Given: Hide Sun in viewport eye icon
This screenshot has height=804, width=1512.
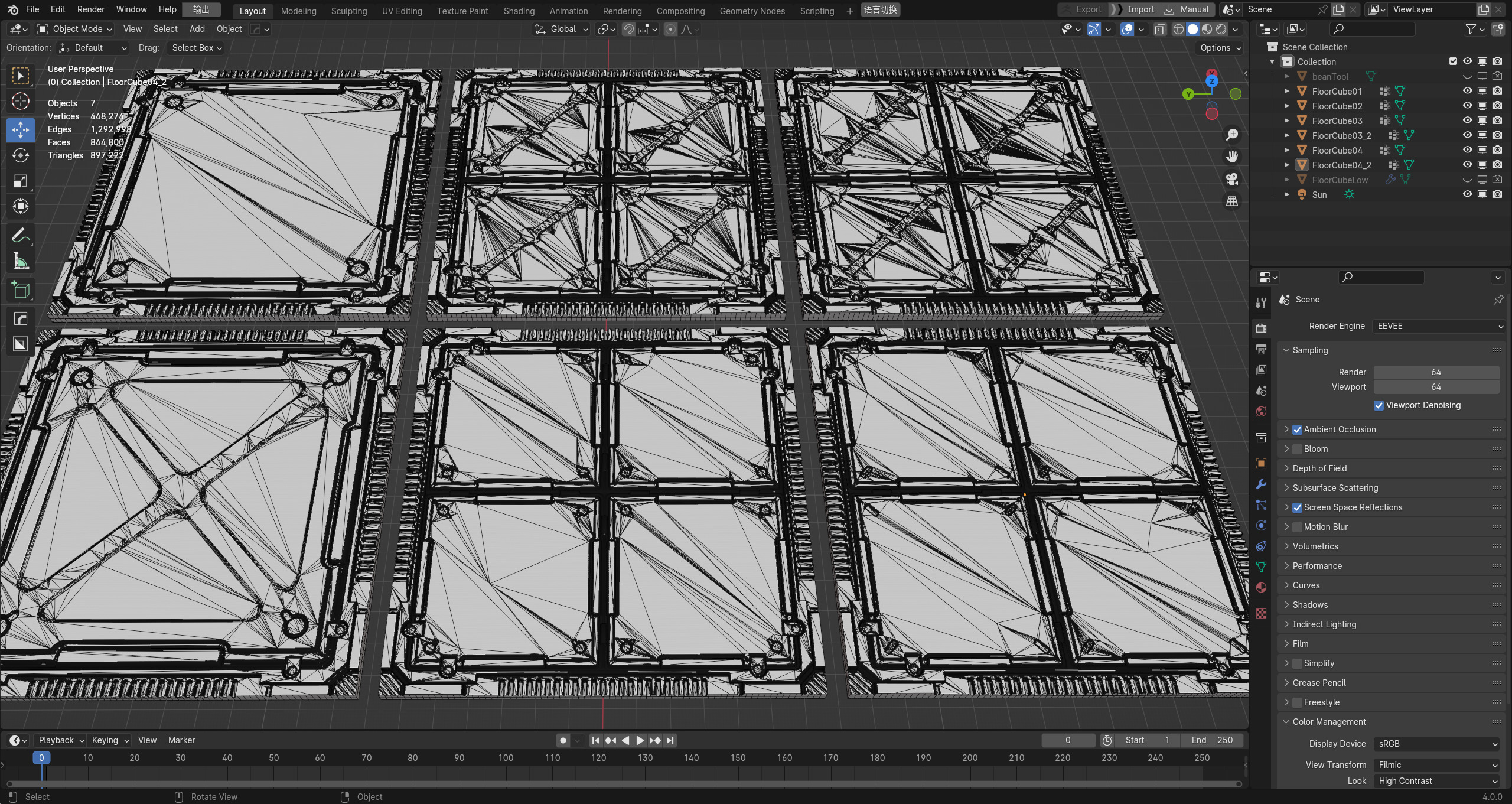Looking at the screenshot, I should coord(1467,194).
